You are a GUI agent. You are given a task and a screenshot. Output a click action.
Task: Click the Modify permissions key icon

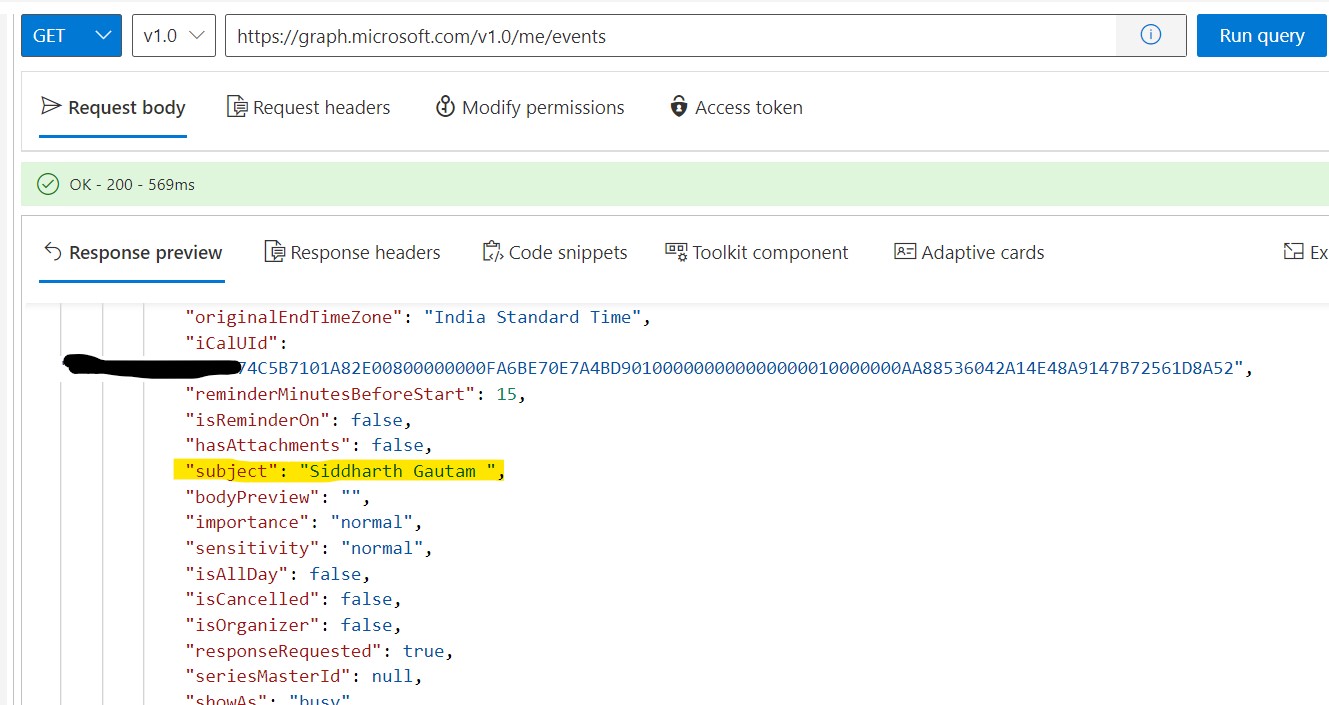click(446, 106)
